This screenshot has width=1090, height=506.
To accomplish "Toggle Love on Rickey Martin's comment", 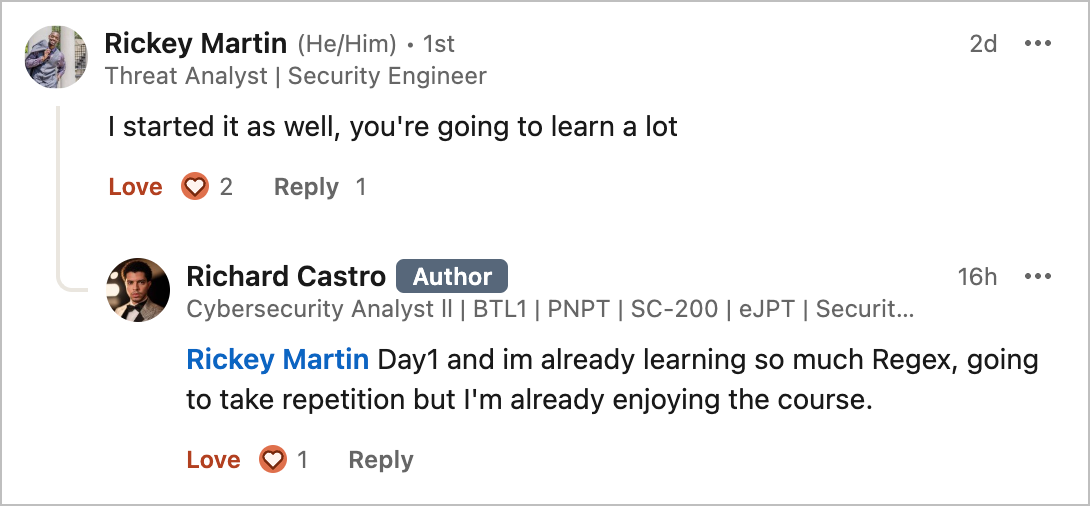I will [136, 187].
